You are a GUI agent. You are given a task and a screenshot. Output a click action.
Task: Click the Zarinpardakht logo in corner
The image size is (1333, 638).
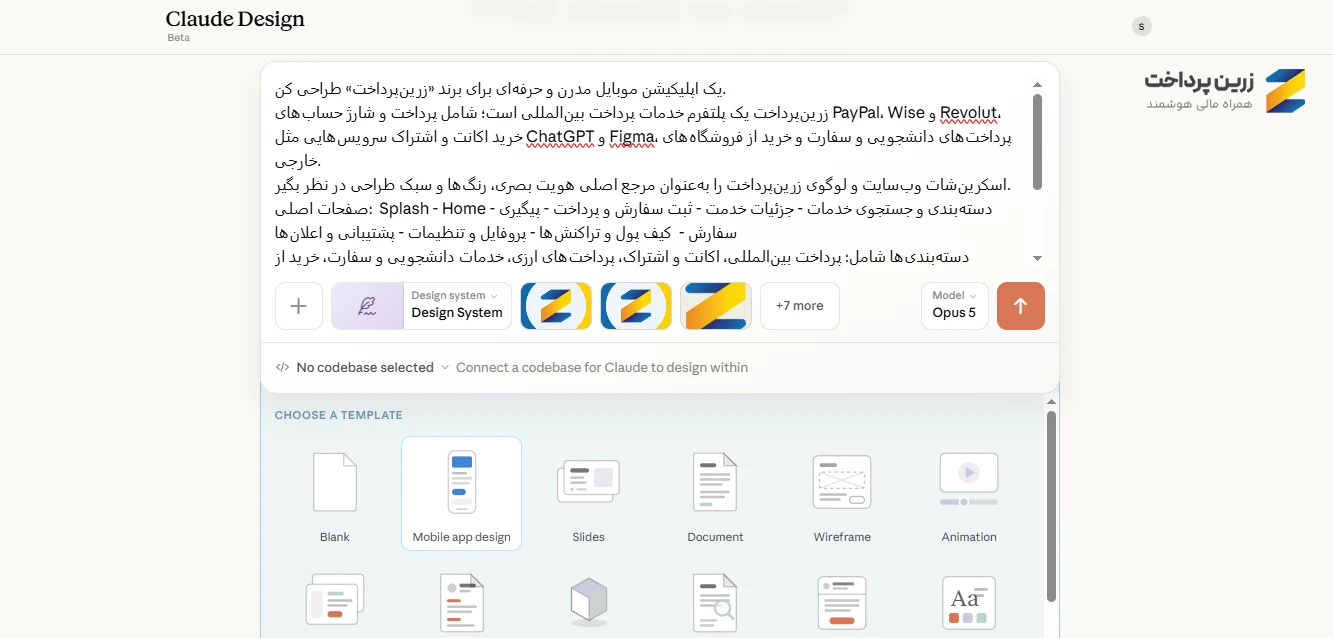point(1225,91)
